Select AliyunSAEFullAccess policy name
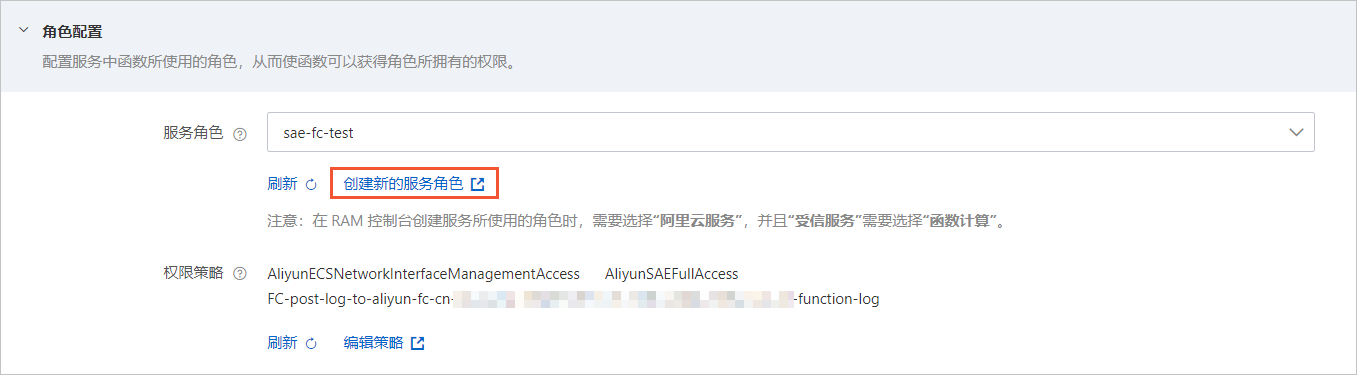The width and height of the screenshot is (1357, 375). [x=672, y=274]
